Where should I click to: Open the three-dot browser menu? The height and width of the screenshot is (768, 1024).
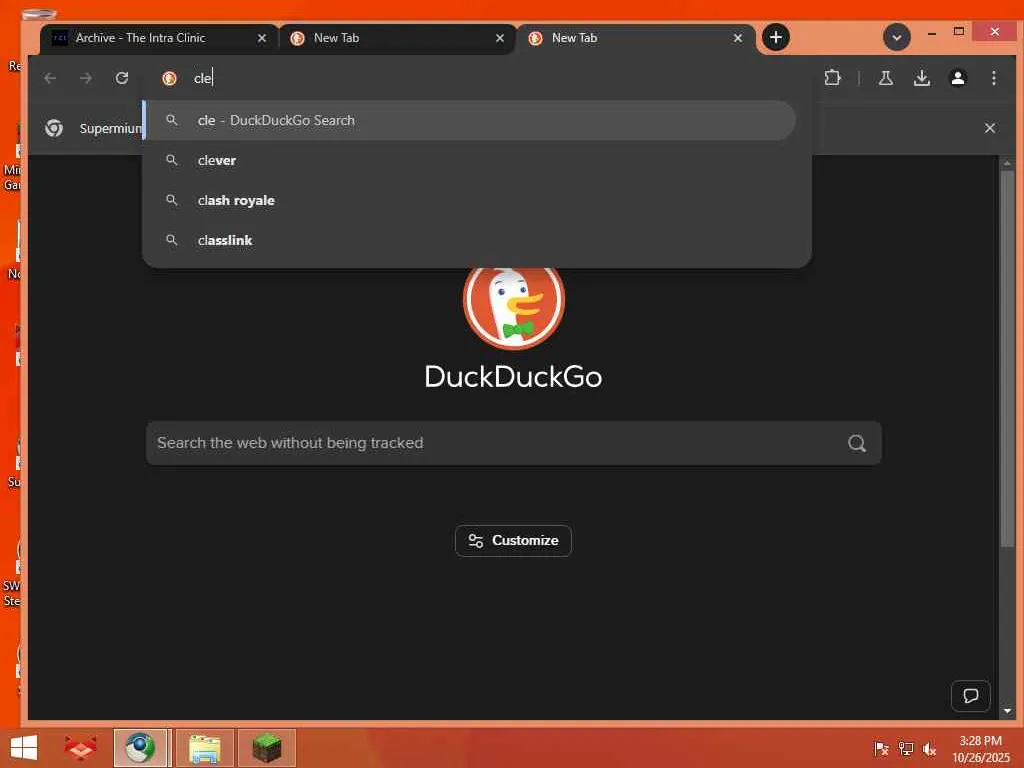coord(993,78)
